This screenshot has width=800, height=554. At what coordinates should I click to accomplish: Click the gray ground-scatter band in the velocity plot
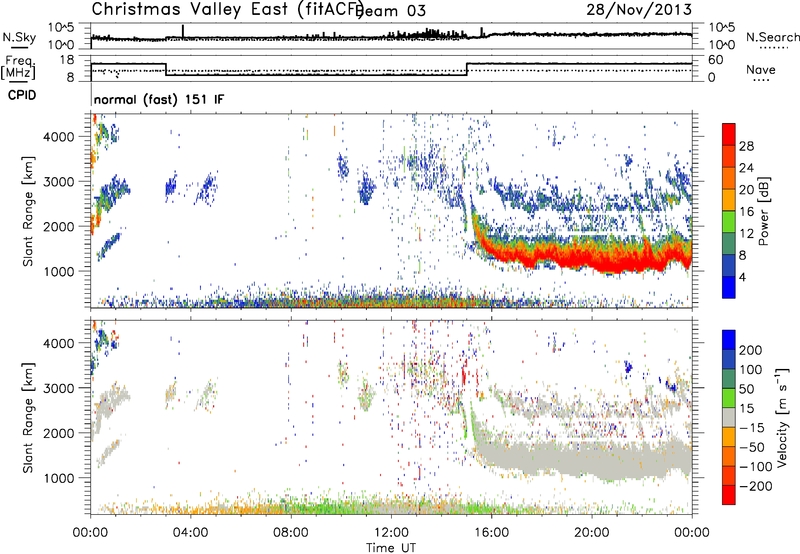[587, 458]
